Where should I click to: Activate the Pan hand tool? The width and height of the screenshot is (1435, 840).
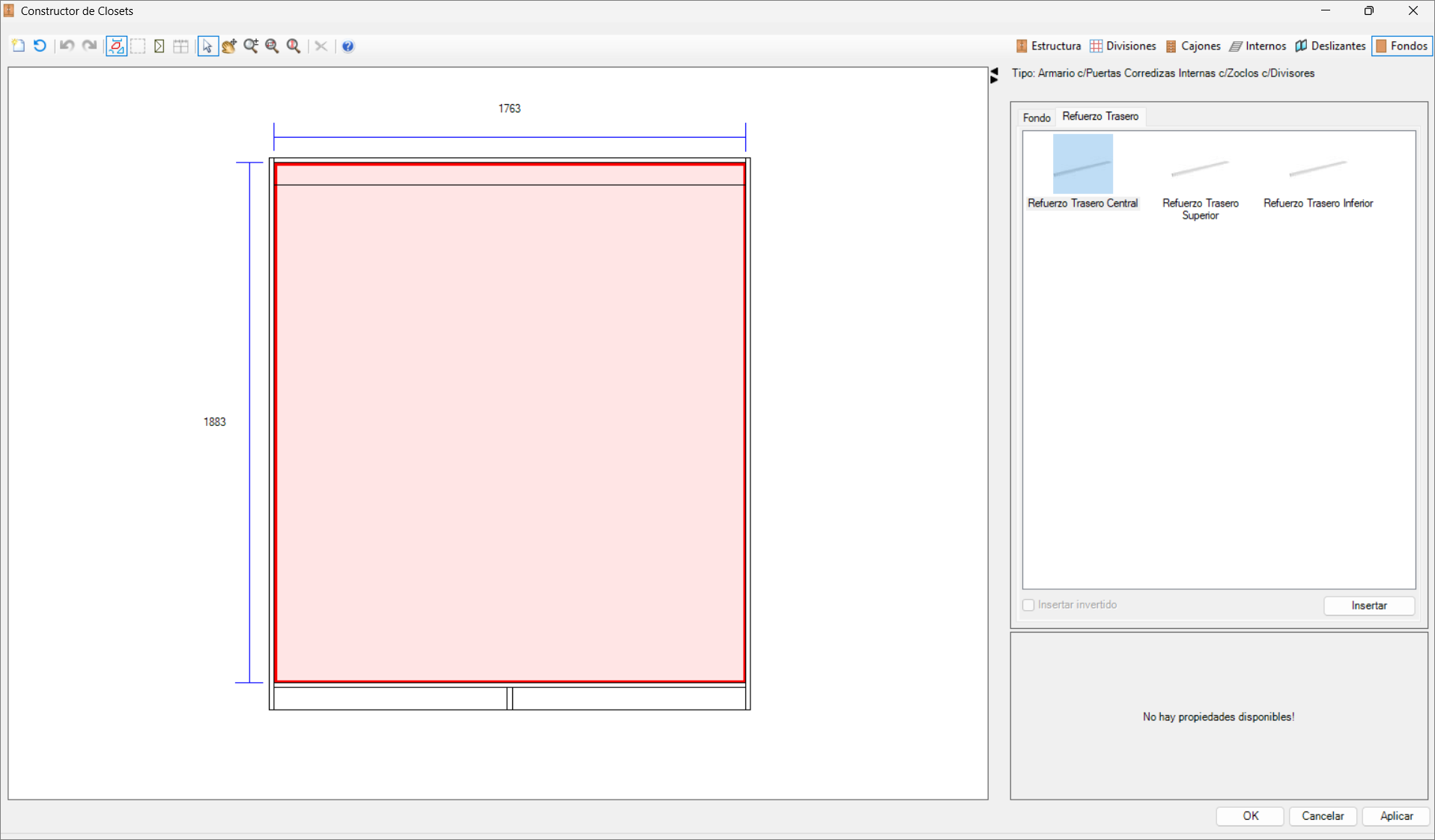(x=229, y=46)
